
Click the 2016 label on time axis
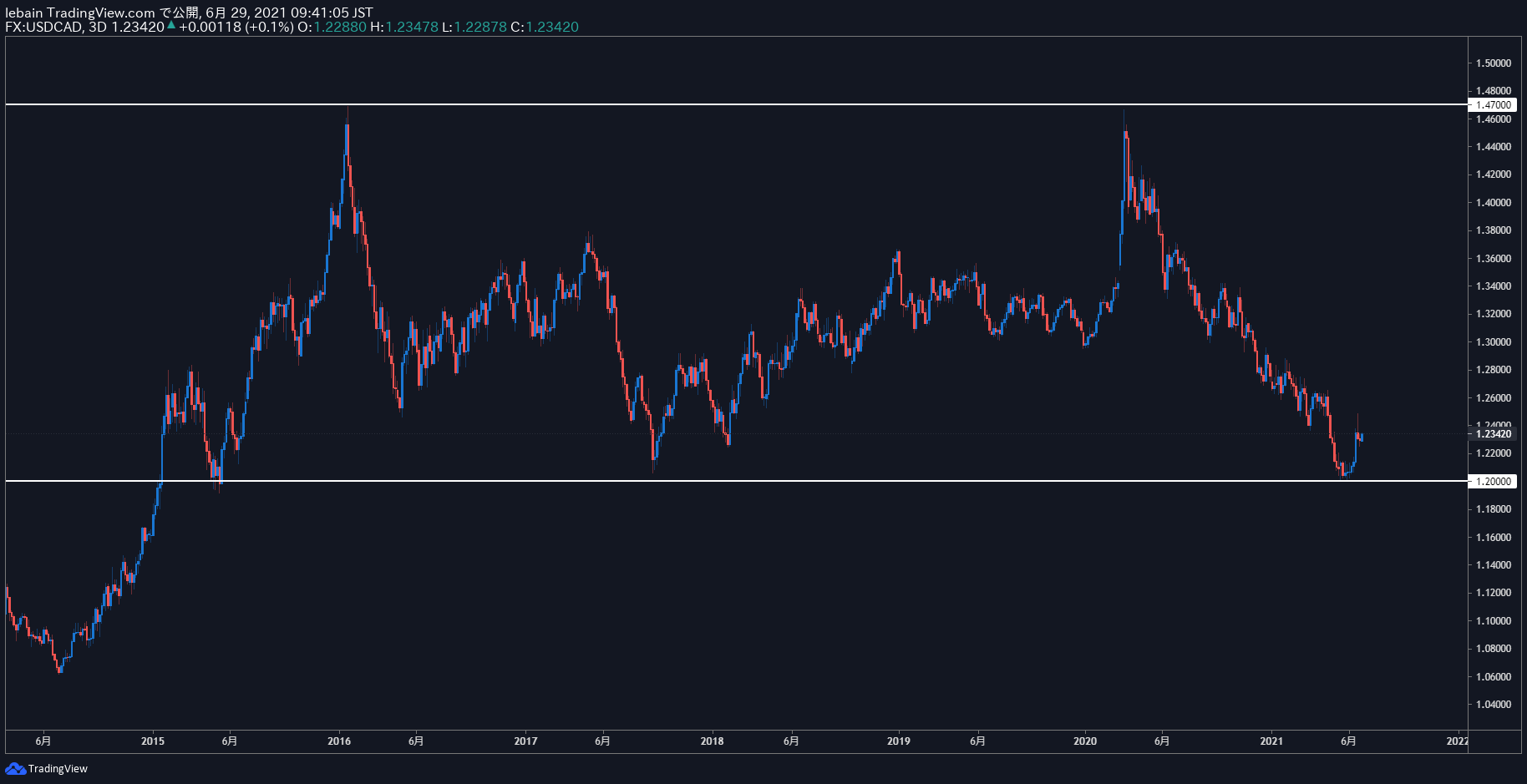(339, 741)
